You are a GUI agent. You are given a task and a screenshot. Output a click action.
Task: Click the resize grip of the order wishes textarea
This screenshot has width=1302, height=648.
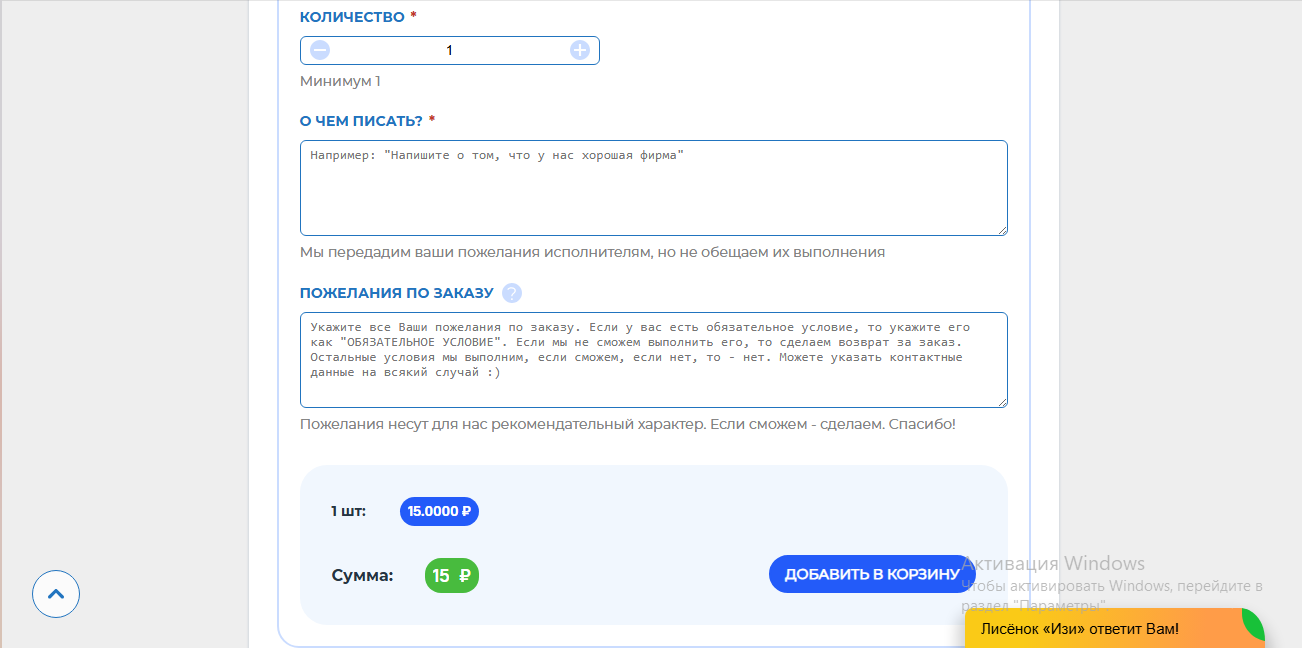click(x=1003, y=402)
